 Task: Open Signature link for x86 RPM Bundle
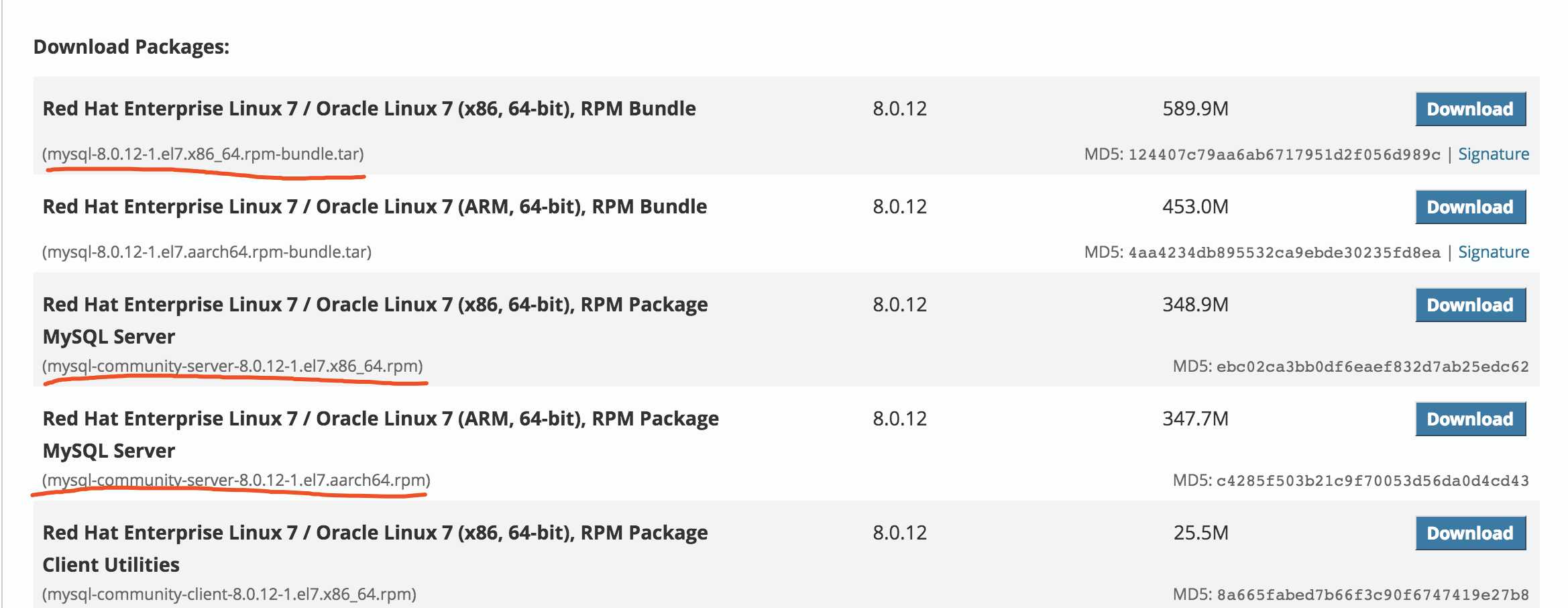pyautogui.click(x=1494, y=154)
